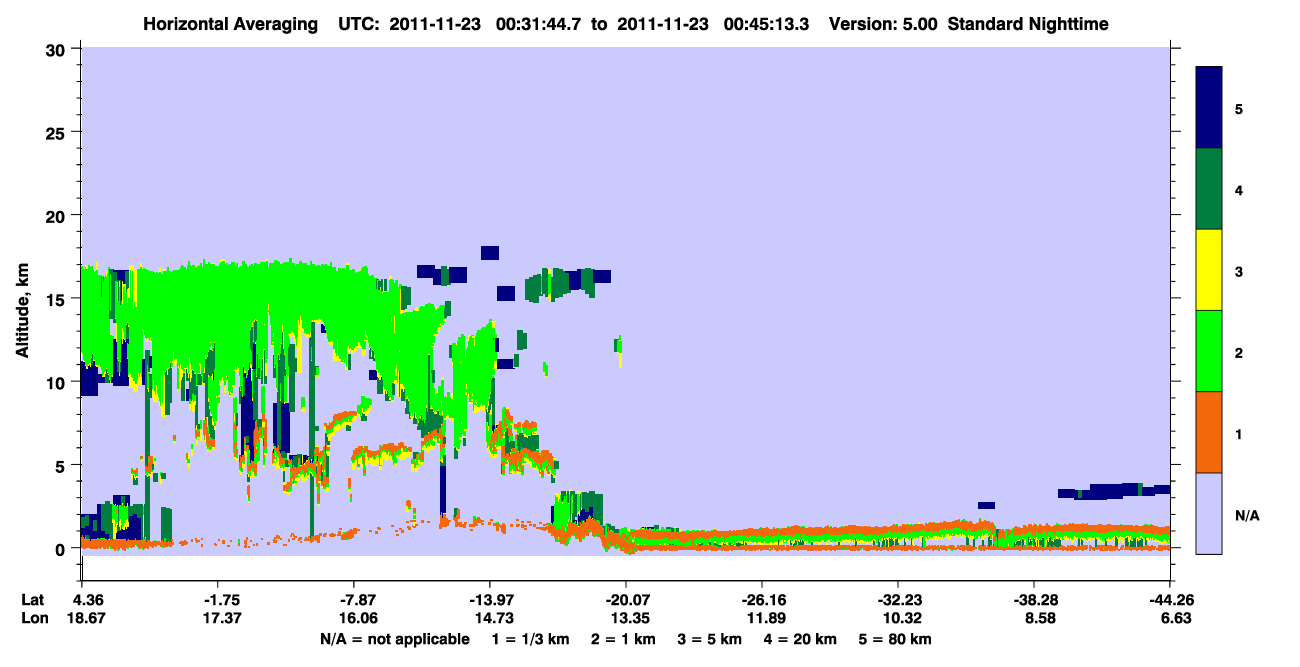1300x667 pixels.
Task: Click the altitude tick label 25
Action: pos(57,132)
